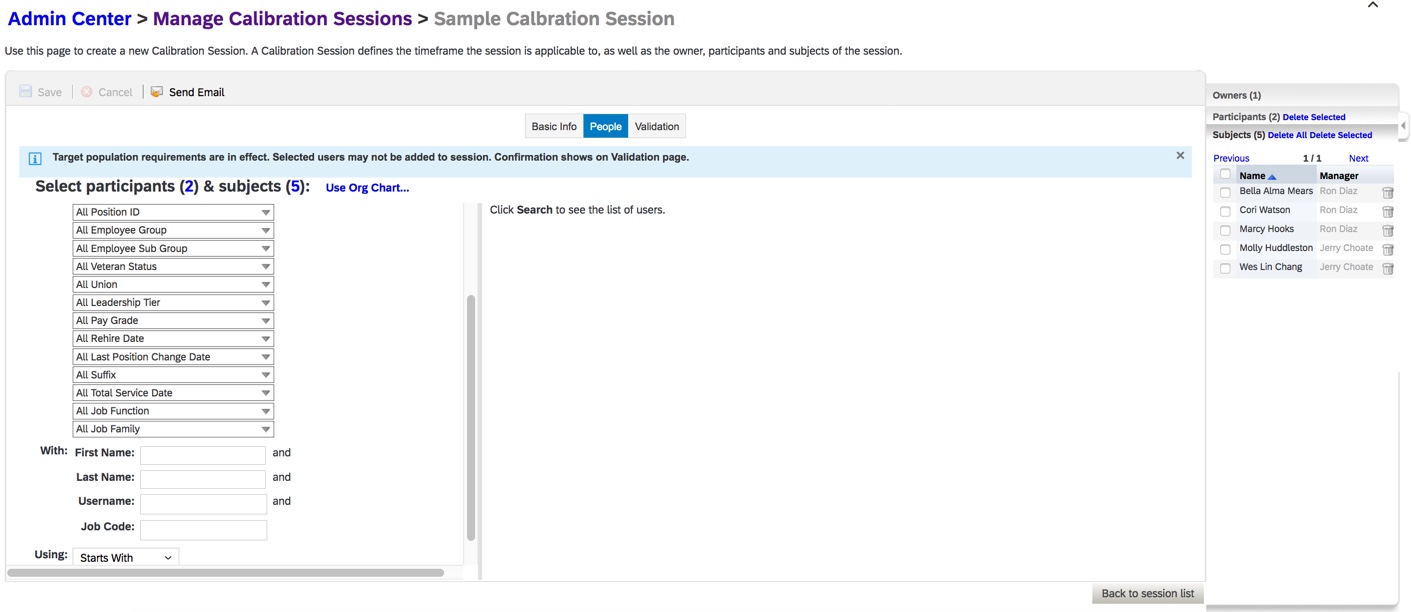Click the Back to session list button
The image size is (1411, 612).
[1147, 593]
